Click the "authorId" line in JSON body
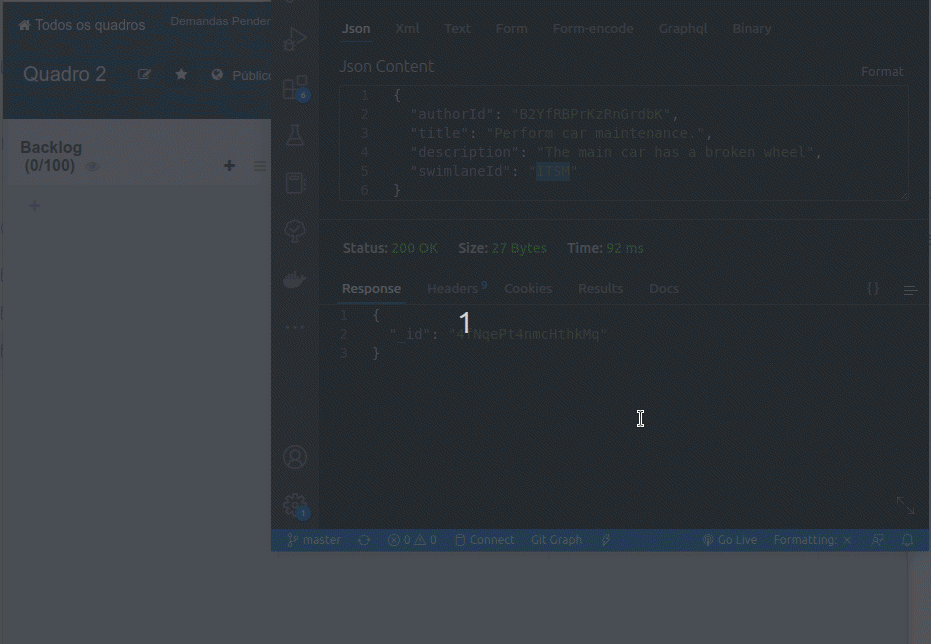The width and height of the screenshot is (931, 644). pyautogui.click(x=544, y=114)
